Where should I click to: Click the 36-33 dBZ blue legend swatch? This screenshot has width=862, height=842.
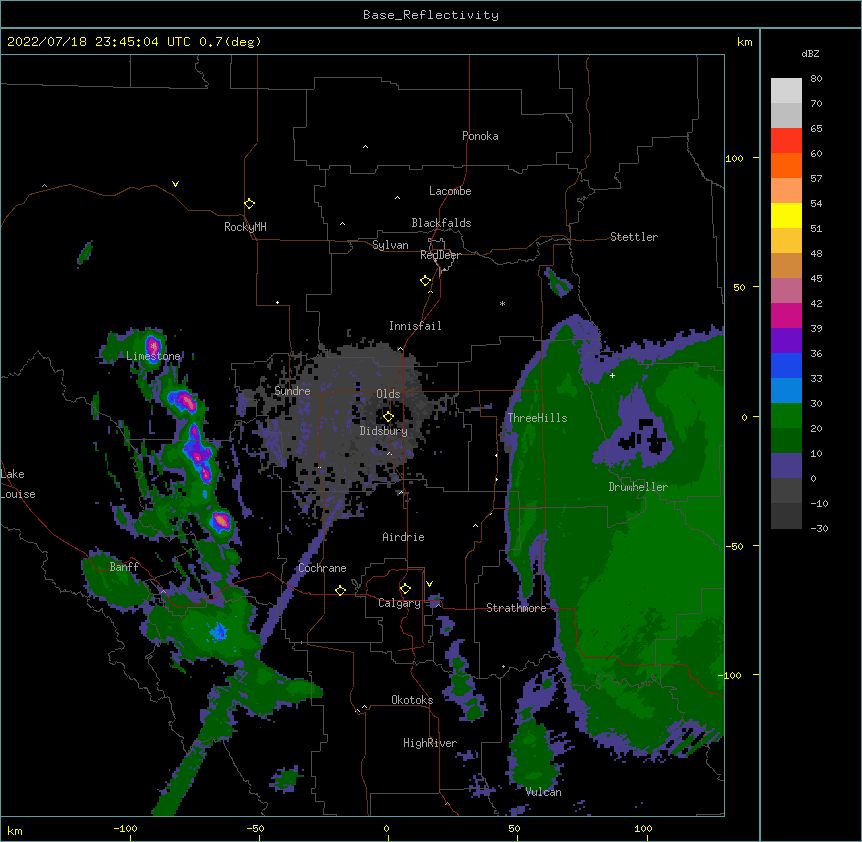(786, 365)
